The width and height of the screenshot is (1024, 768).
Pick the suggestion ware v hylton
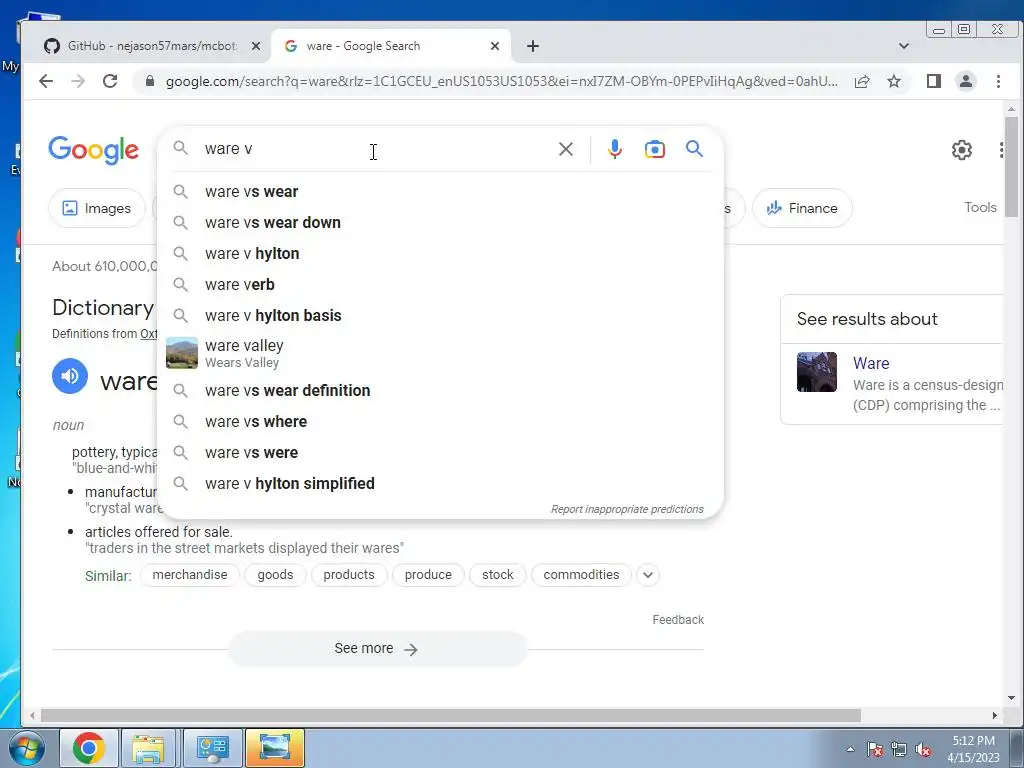click(x=441, y=253)
